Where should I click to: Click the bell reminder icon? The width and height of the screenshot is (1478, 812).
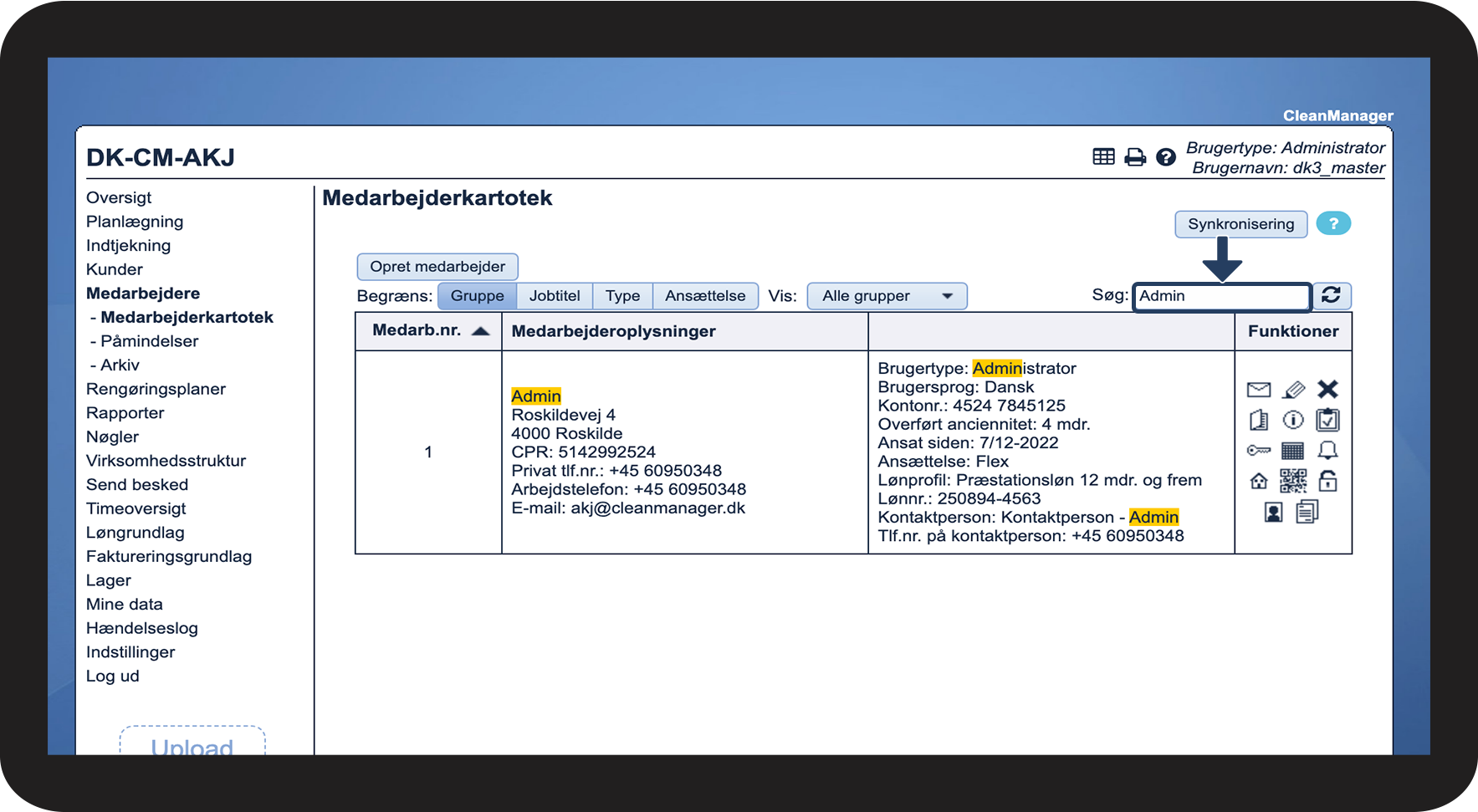(x=1327, y=451)
